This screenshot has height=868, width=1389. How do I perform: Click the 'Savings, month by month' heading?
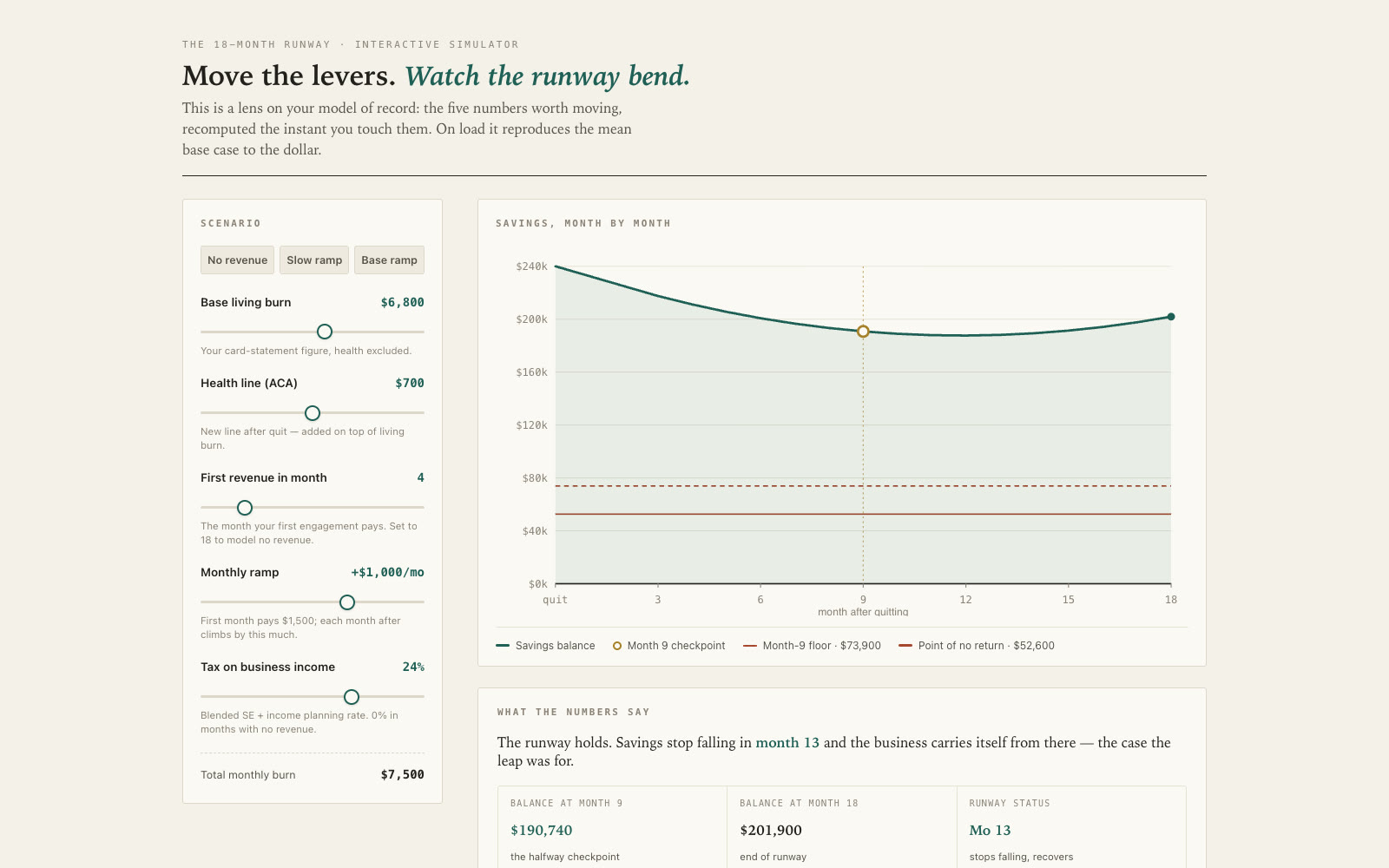[x=583, y=224]
